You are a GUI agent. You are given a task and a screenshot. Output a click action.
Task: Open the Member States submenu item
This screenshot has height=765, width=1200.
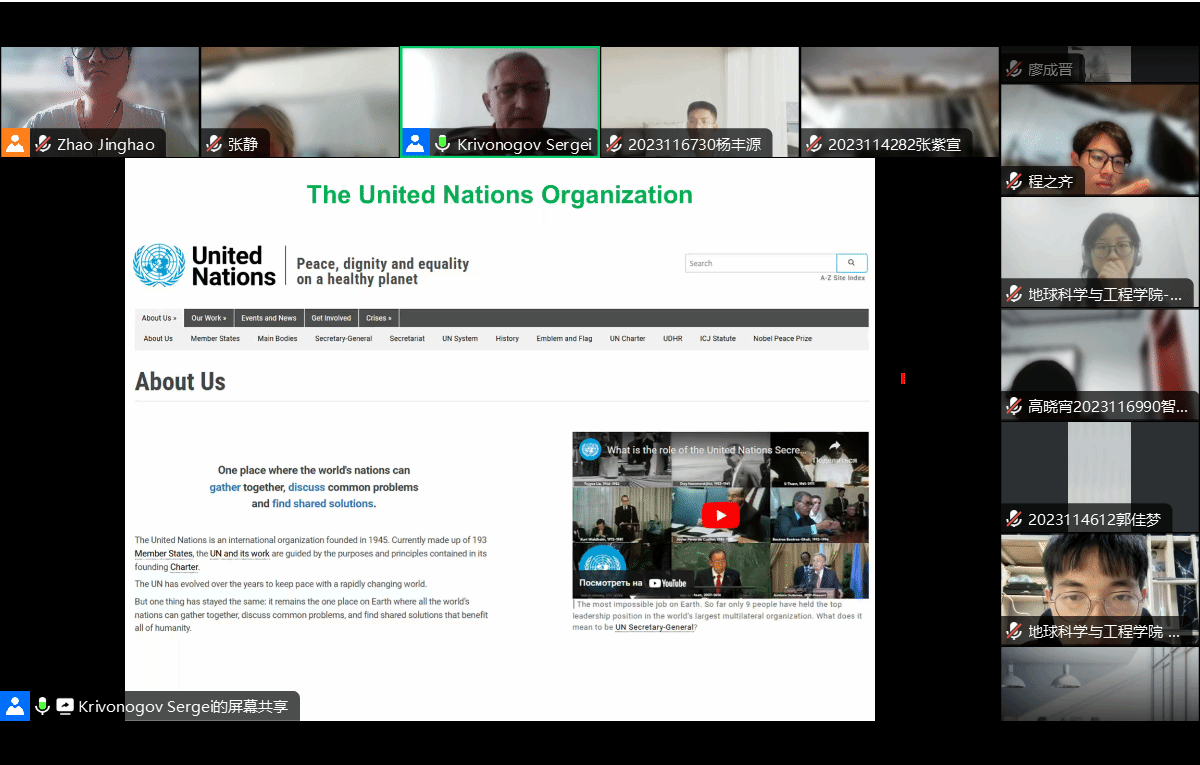(x=215, y=339)
